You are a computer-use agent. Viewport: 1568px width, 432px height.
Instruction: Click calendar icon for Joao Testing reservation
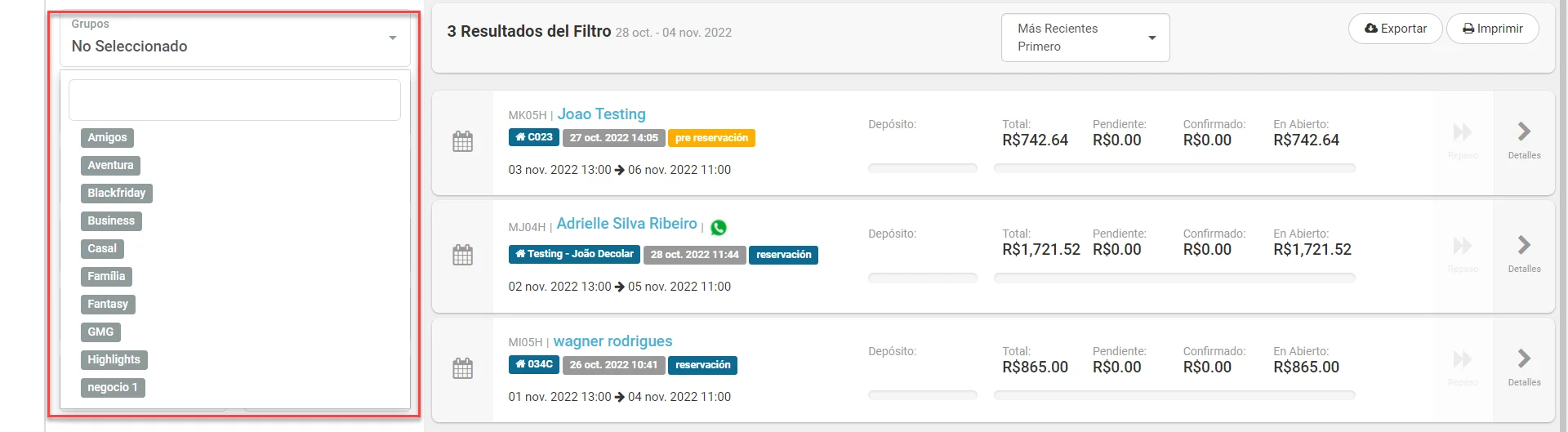[x=462, y=141]
